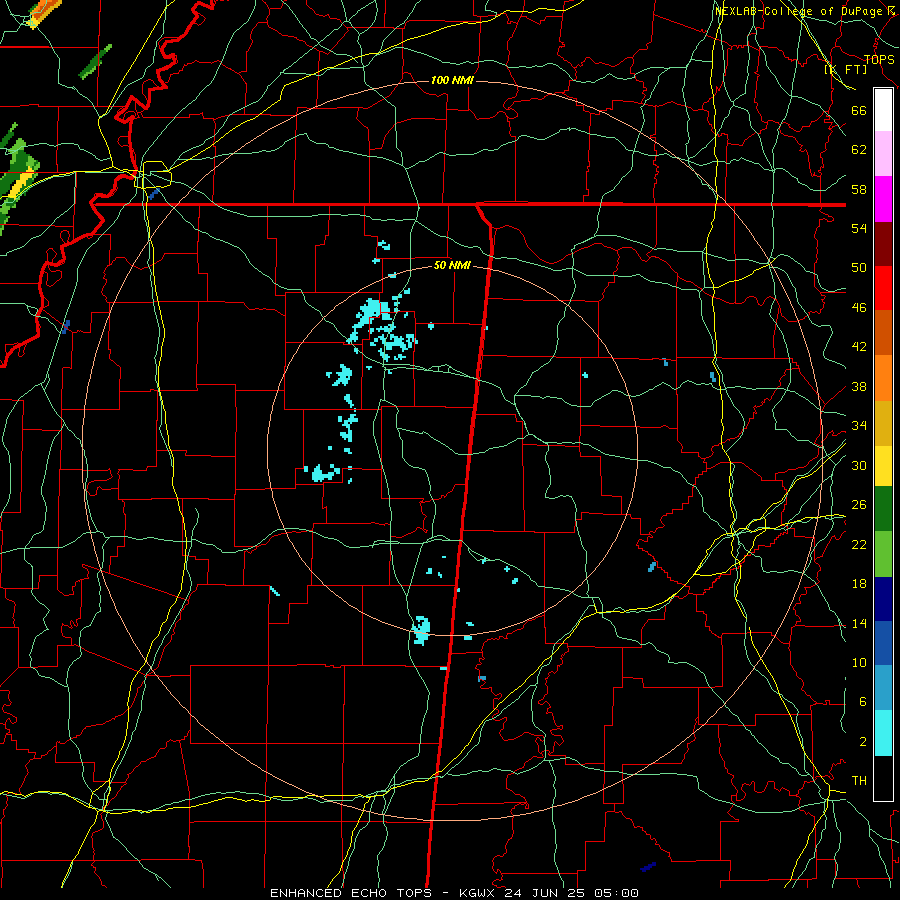
Task: Click the cyan 2 kft legend swatch
Action: (x=883, y=733)
